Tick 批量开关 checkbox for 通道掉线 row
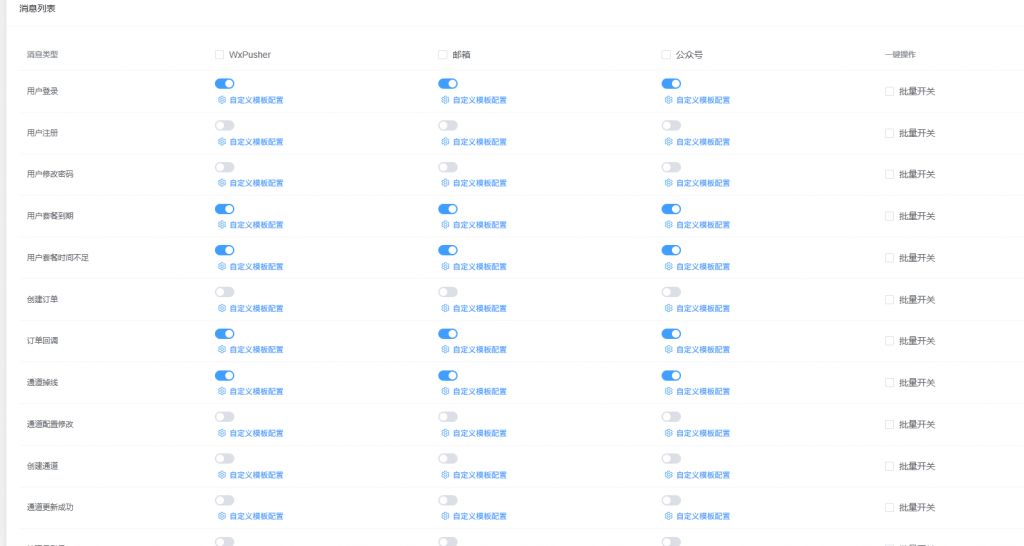 point(889,383)
